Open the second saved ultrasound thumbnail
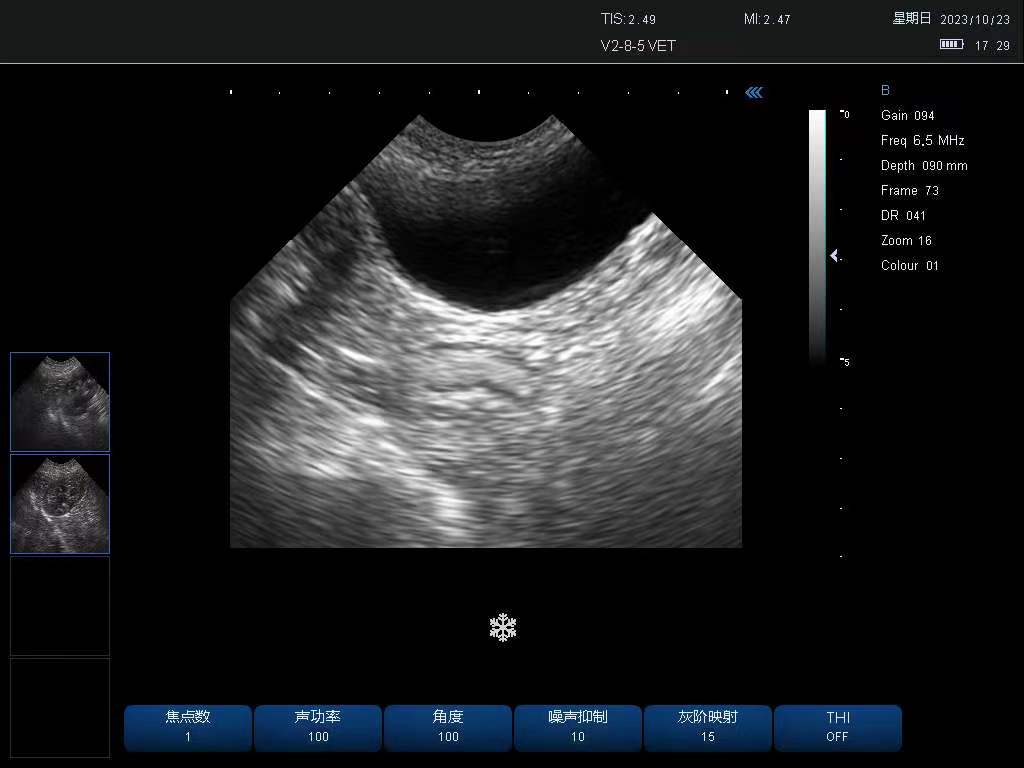The width and height of the screenshot is (1024, 768). 60,504
